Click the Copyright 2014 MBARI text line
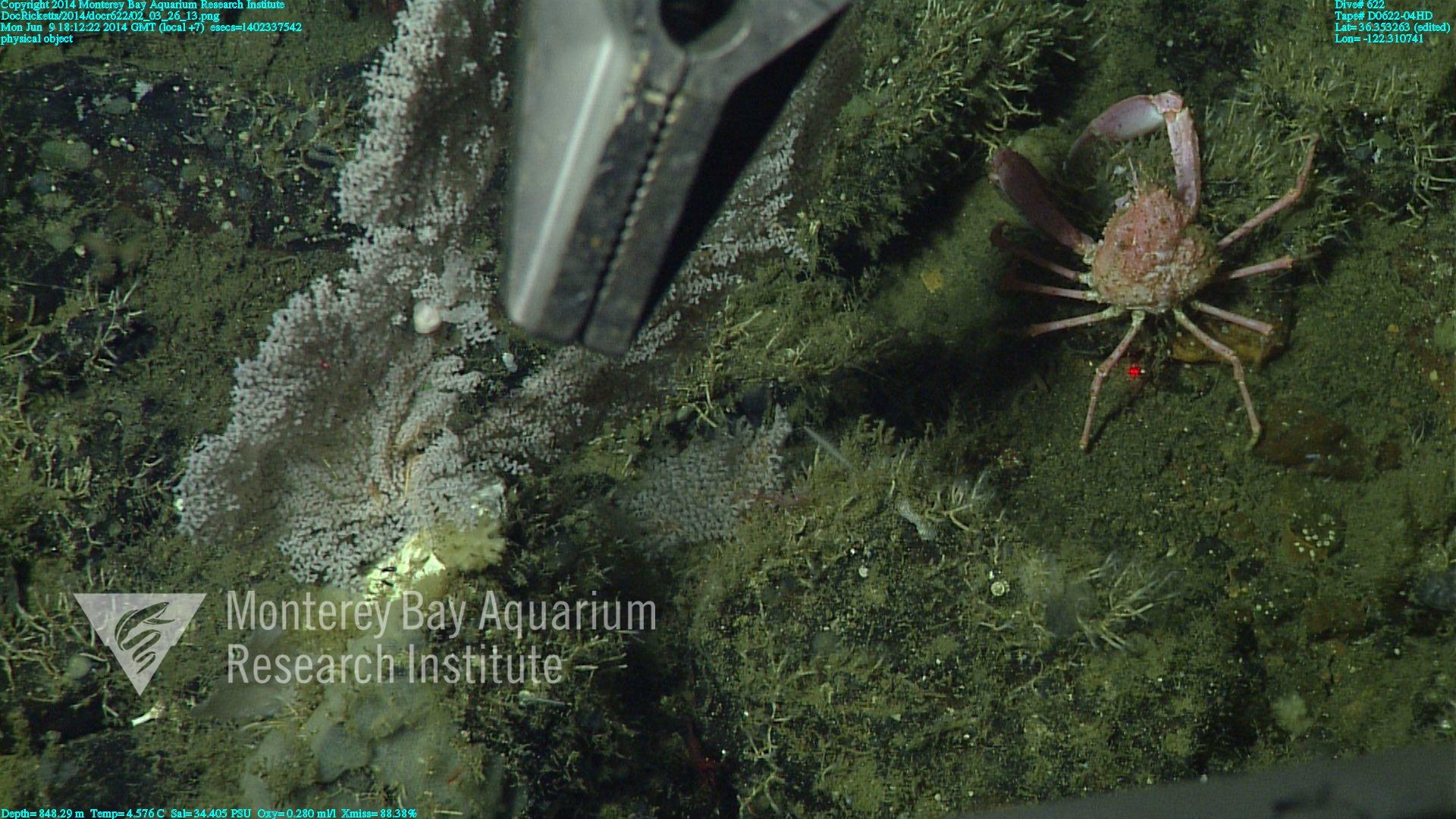The image size is (1456, 819). point(143,5)
